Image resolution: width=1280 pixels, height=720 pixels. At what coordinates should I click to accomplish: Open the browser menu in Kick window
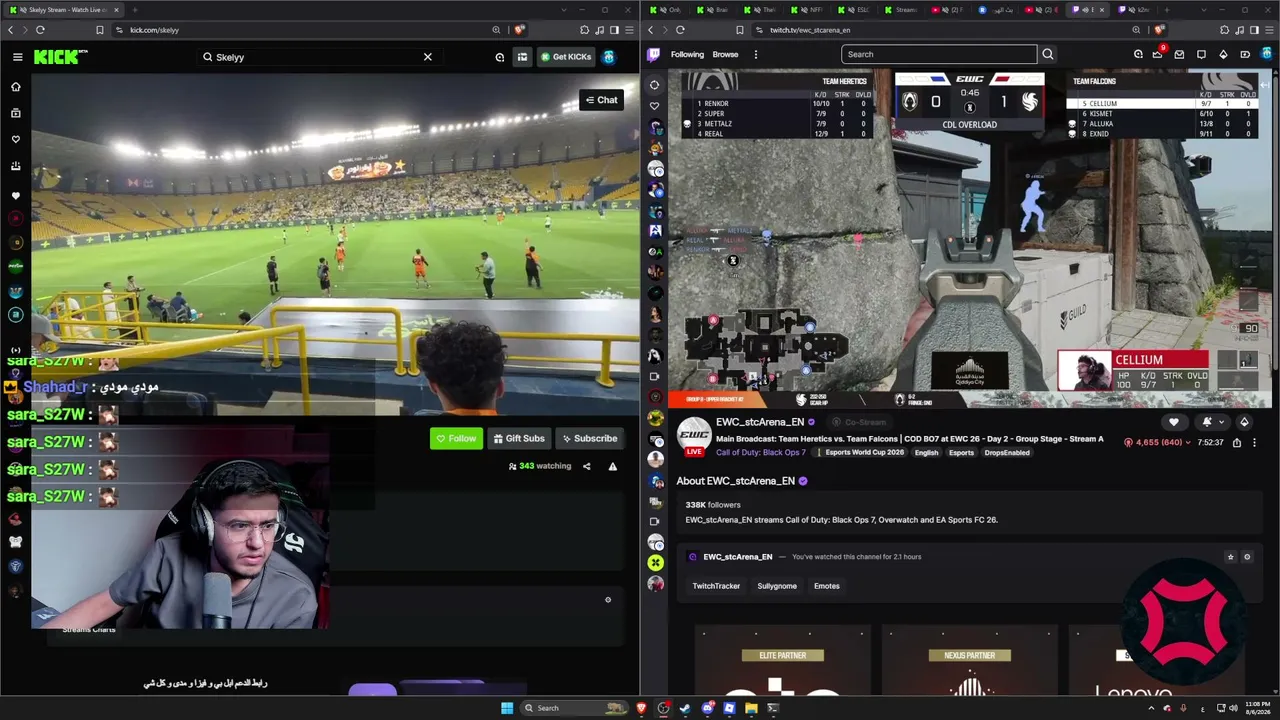point(629,30)
